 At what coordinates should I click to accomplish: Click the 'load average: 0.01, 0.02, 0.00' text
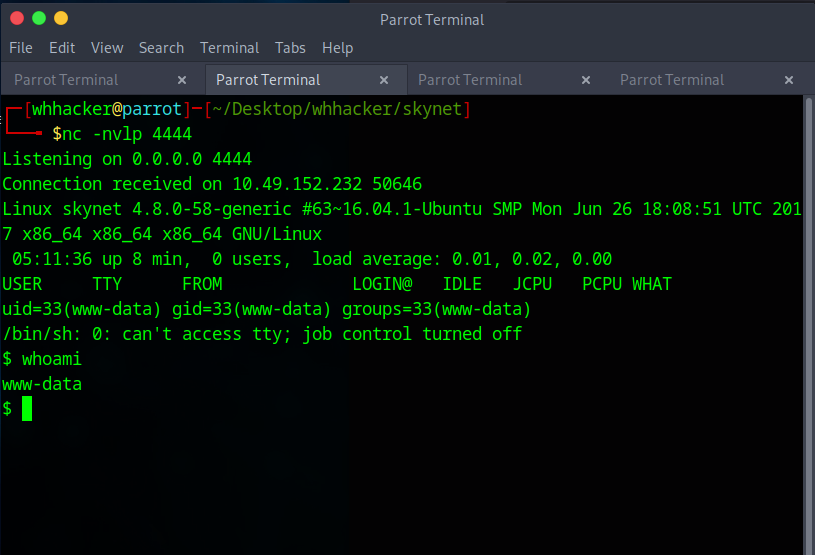[462, 259]
